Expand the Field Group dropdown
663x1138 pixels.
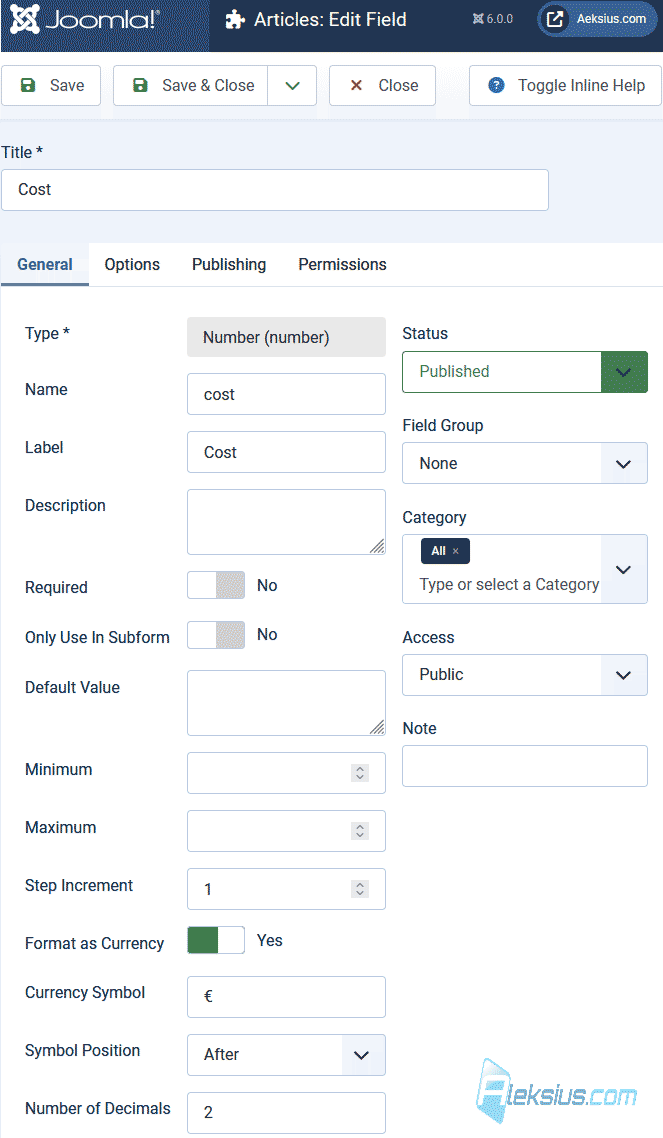tap(524, 463)
